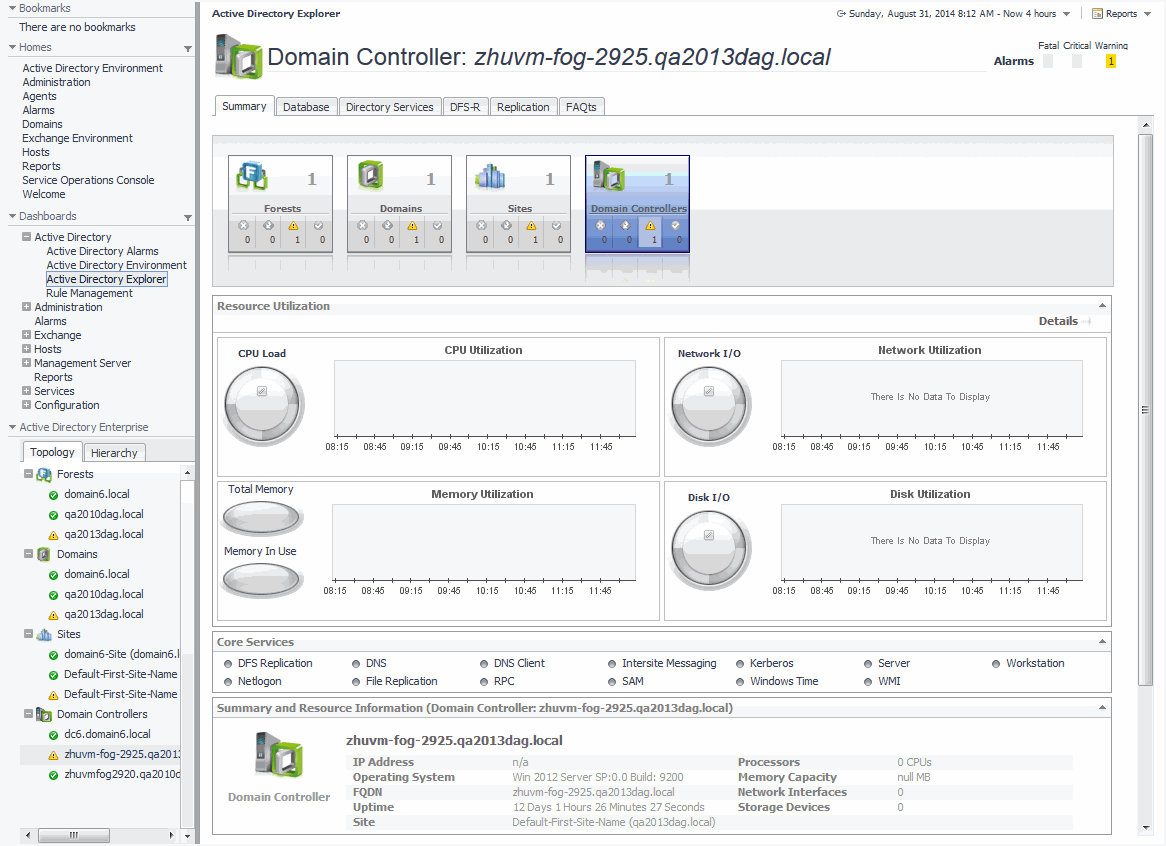Click the Domains tile icon

[x=372, y=178]
